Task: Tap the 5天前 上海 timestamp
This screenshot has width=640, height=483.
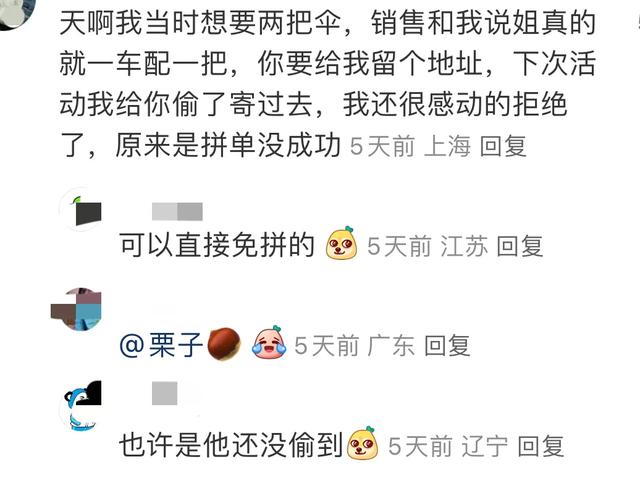Action: (410, 146)
